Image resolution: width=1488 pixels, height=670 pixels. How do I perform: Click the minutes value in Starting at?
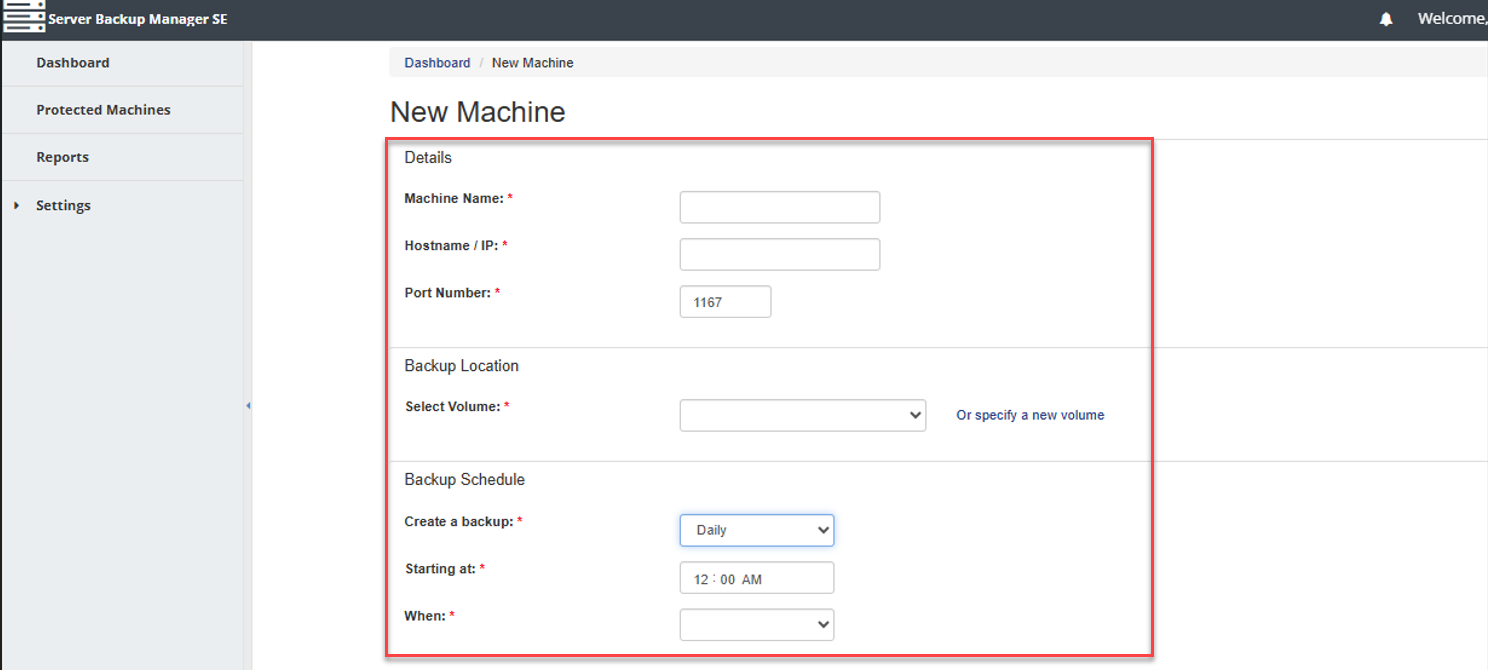pyautogui.click(x=727, y=579)
